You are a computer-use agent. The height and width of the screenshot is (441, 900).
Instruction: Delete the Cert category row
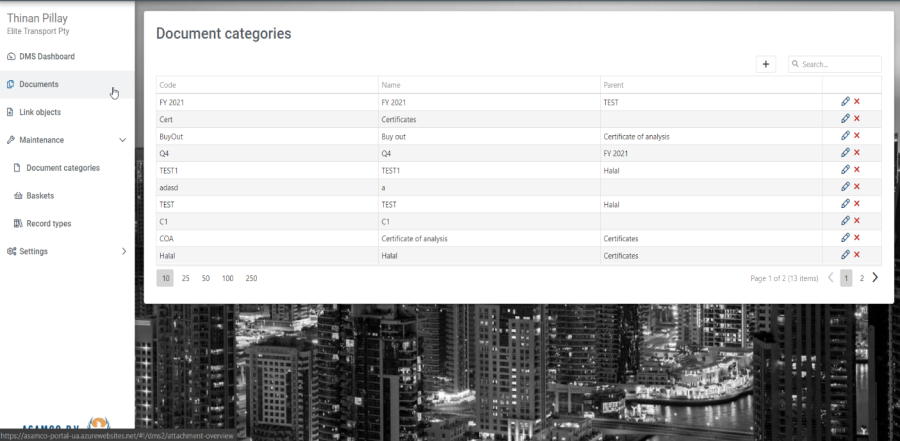coord(857,119)
